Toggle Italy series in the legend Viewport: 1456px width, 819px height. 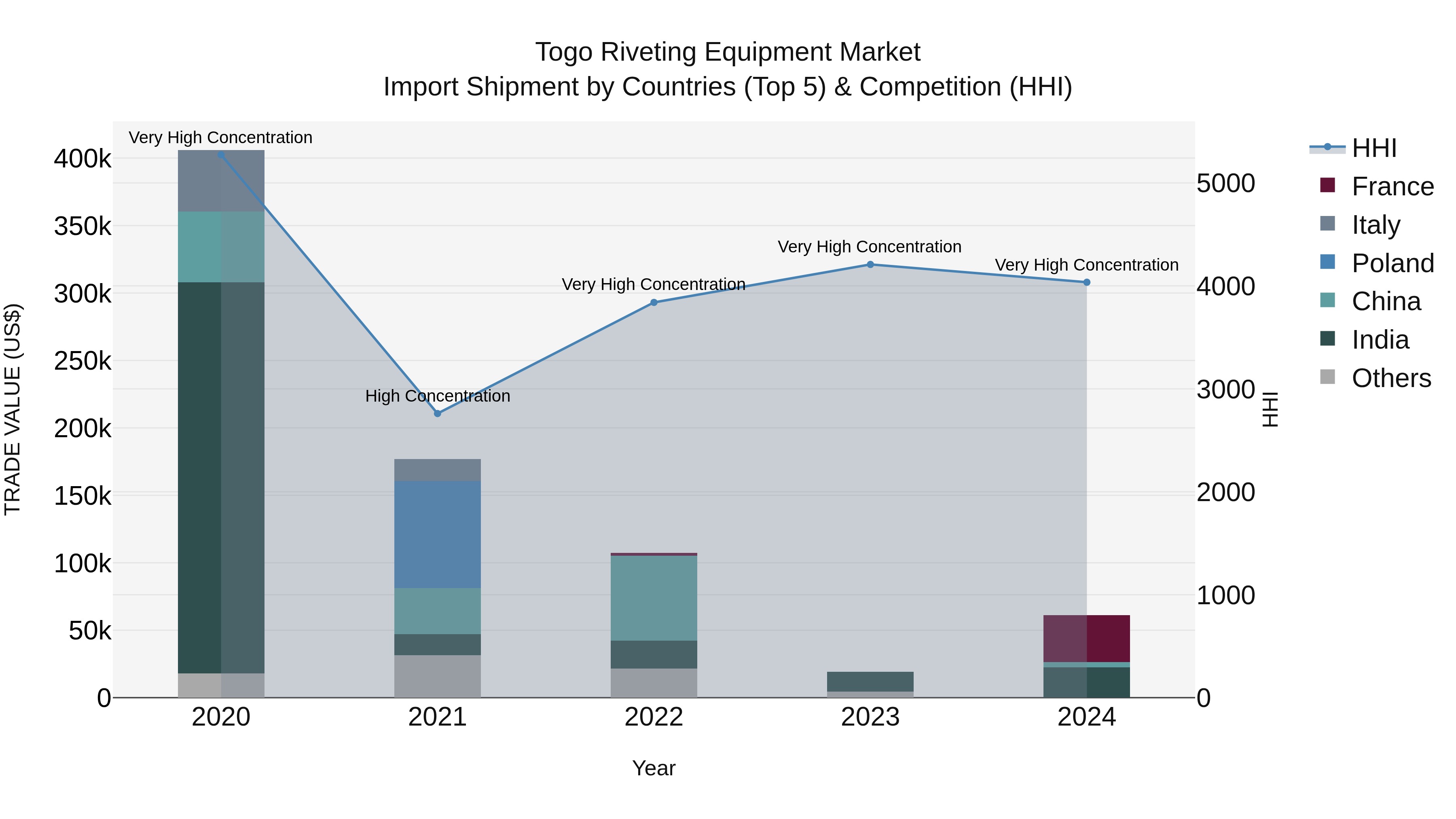pos(1360,224)
